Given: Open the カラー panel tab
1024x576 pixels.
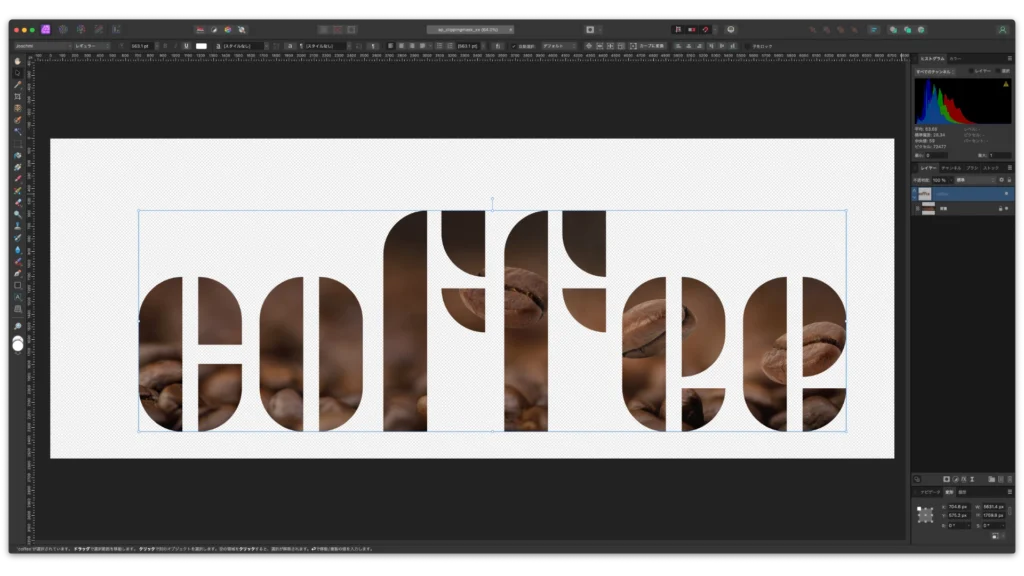Looking at the screenshot, I should tap(956, 59).
